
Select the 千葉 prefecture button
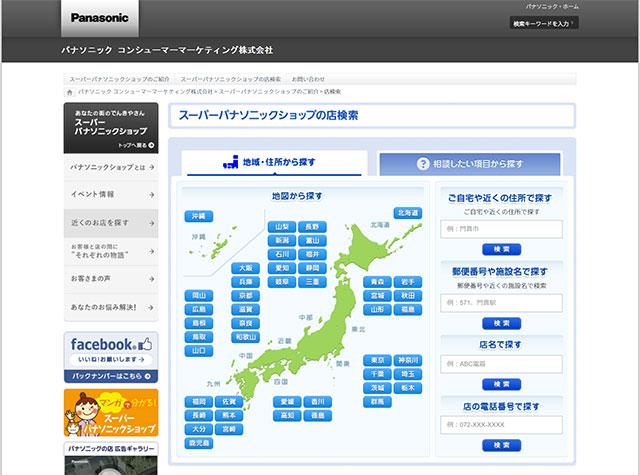coord(378,374)
